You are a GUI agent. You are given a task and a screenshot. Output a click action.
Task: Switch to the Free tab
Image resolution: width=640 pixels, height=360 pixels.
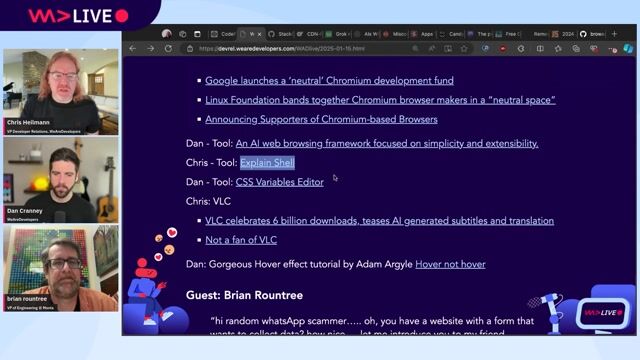(x=507, y=34)
